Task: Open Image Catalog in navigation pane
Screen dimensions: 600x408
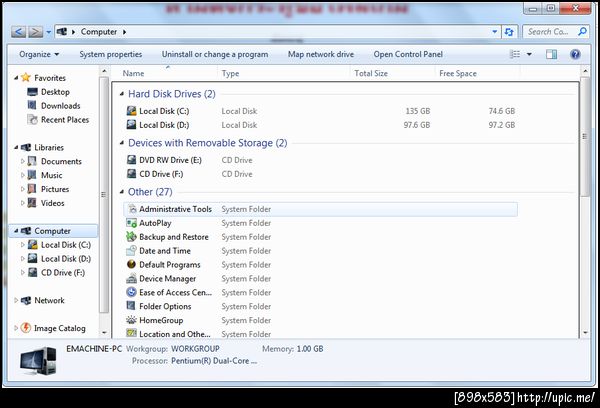Action: 59,328
